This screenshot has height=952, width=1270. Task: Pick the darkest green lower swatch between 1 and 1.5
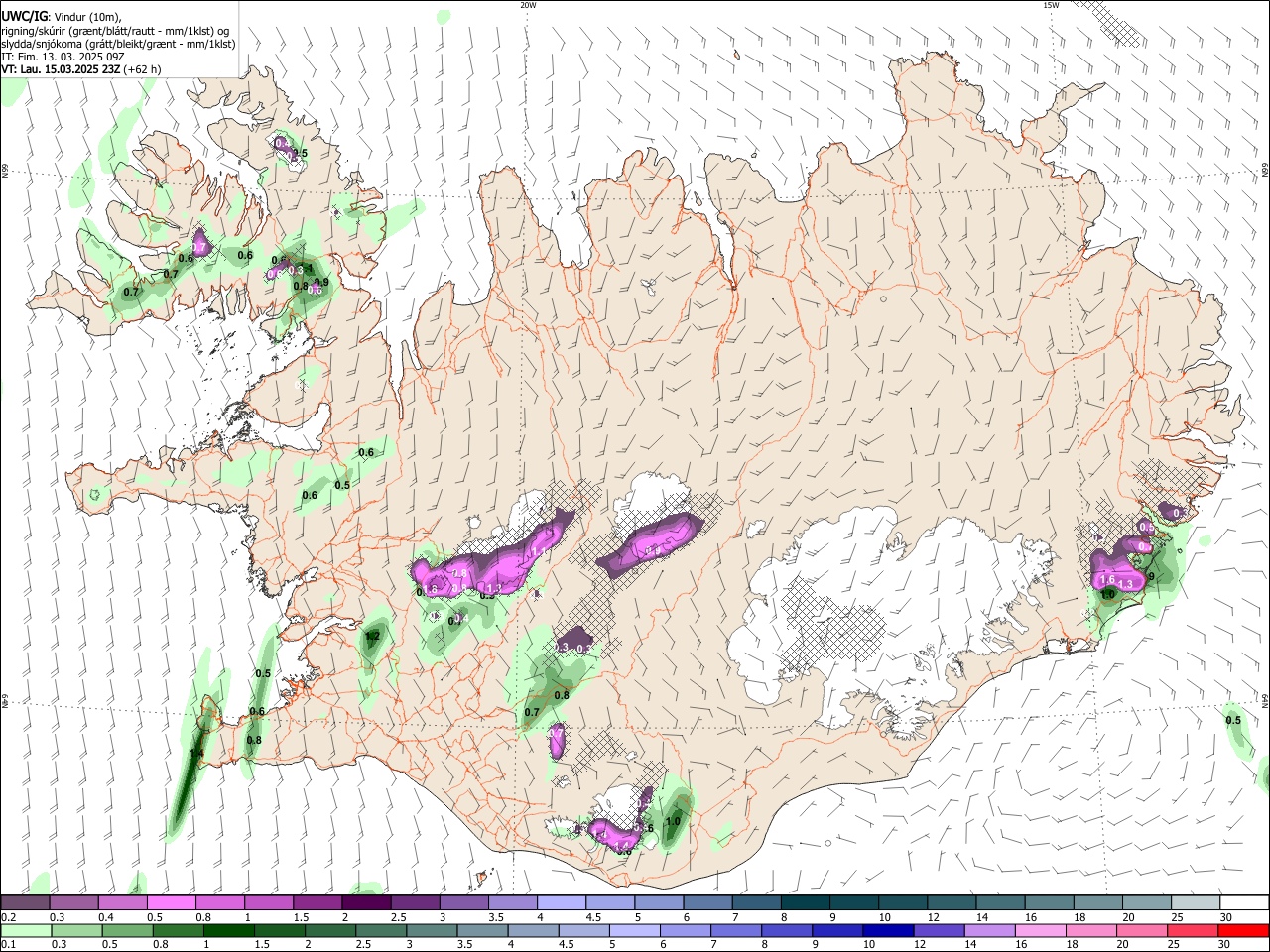(228, 930)
